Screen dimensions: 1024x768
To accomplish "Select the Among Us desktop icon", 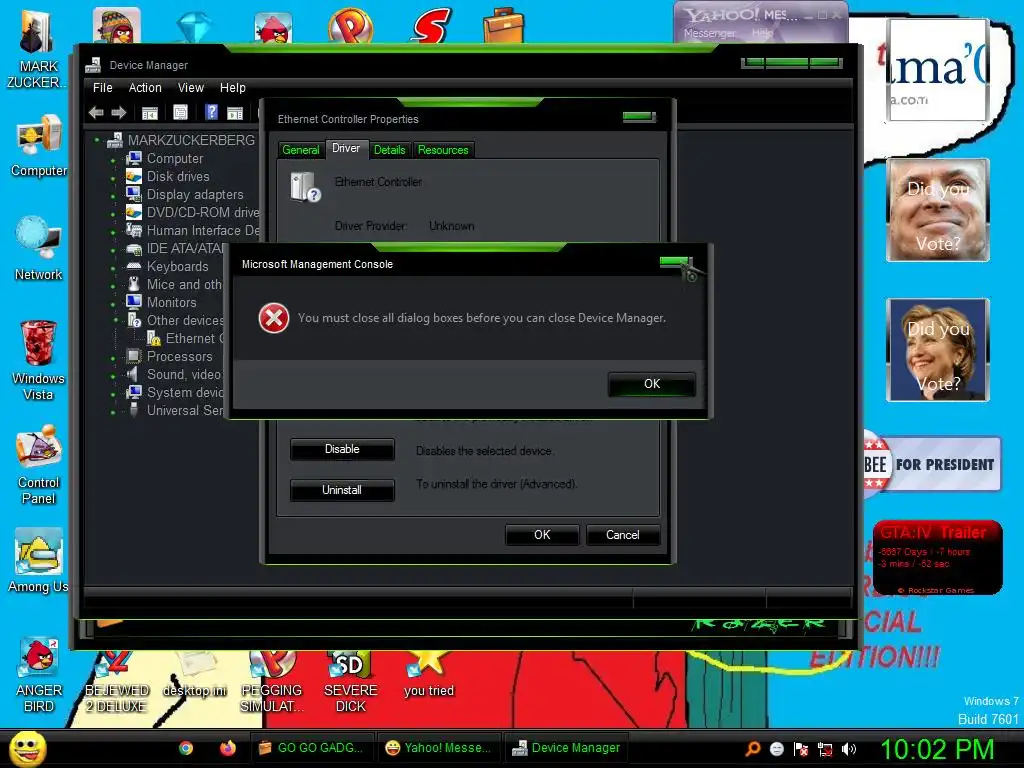I will (38, 561).
